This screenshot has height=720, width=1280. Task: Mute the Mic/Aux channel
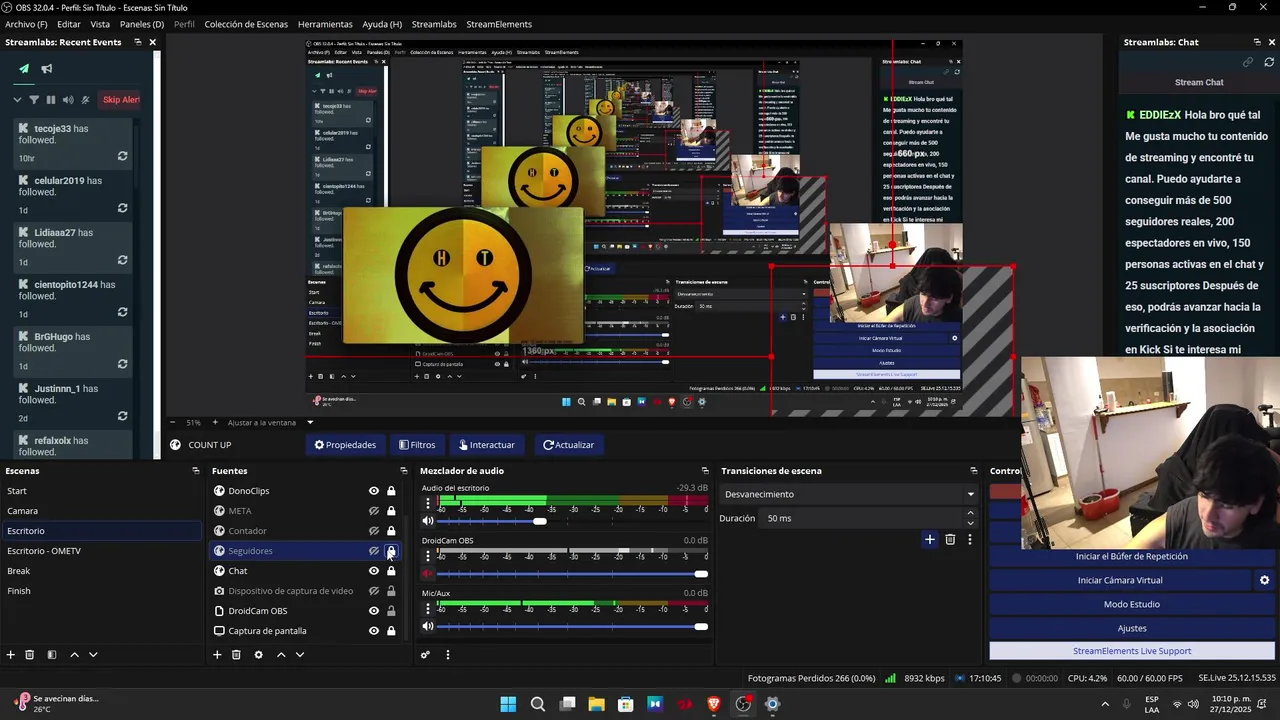tap(428, 627)
